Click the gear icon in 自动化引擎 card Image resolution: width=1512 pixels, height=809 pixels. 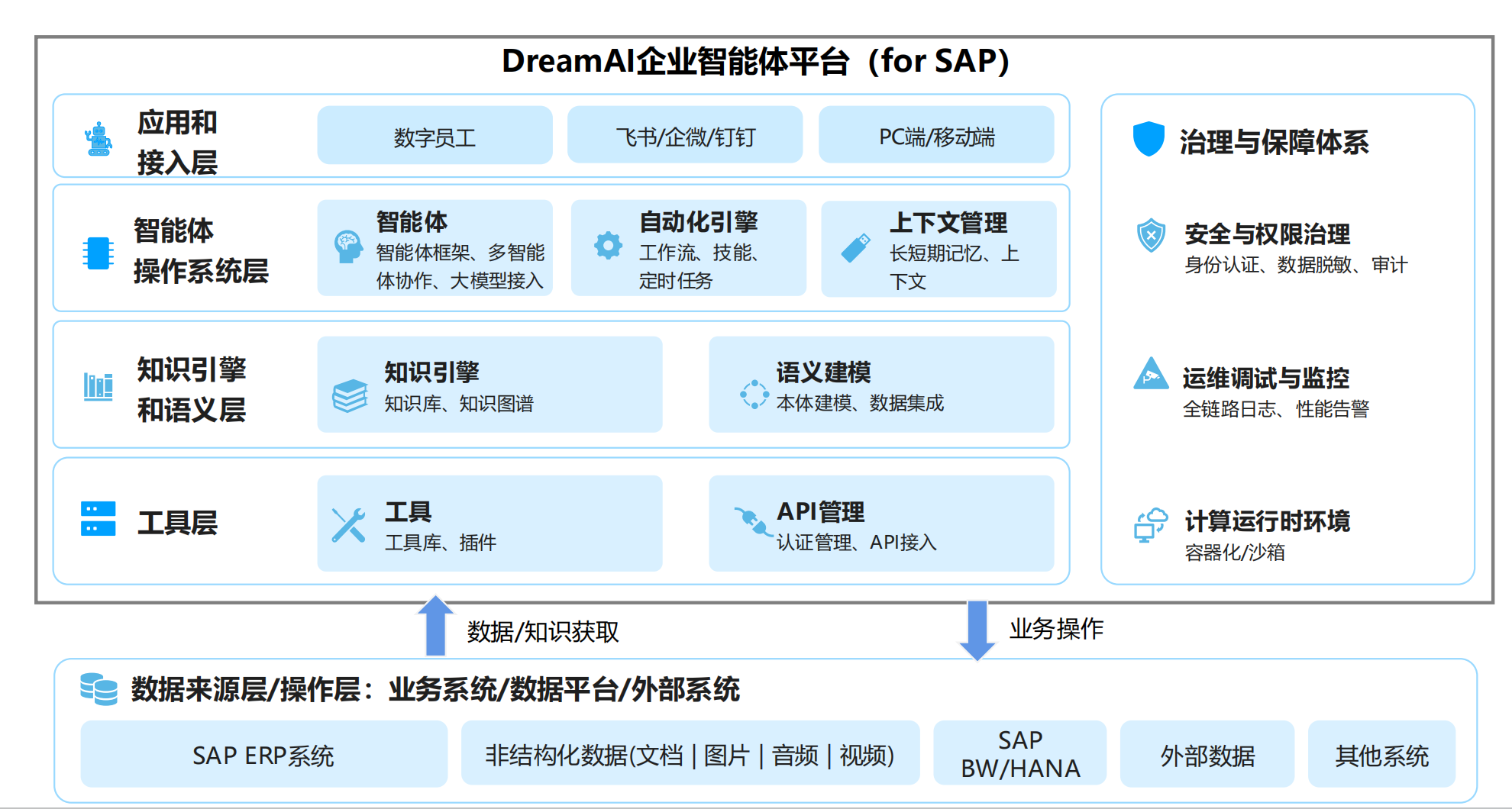pyautogui.click(x=608, y=246)
